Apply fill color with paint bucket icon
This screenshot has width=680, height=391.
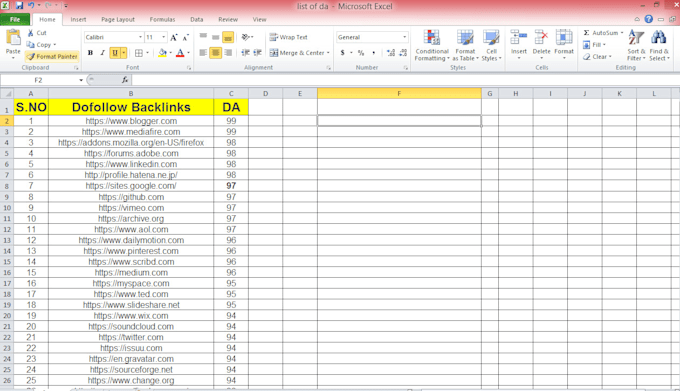[x=163, y=53]
